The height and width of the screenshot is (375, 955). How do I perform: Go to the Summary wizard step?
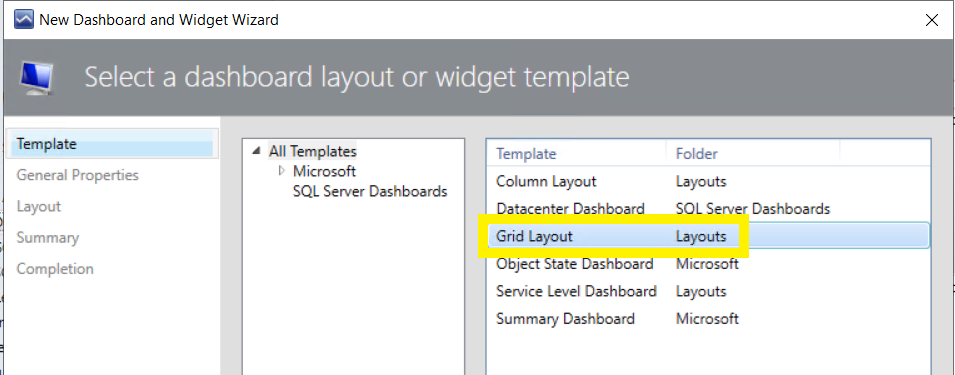coord(48,237)
